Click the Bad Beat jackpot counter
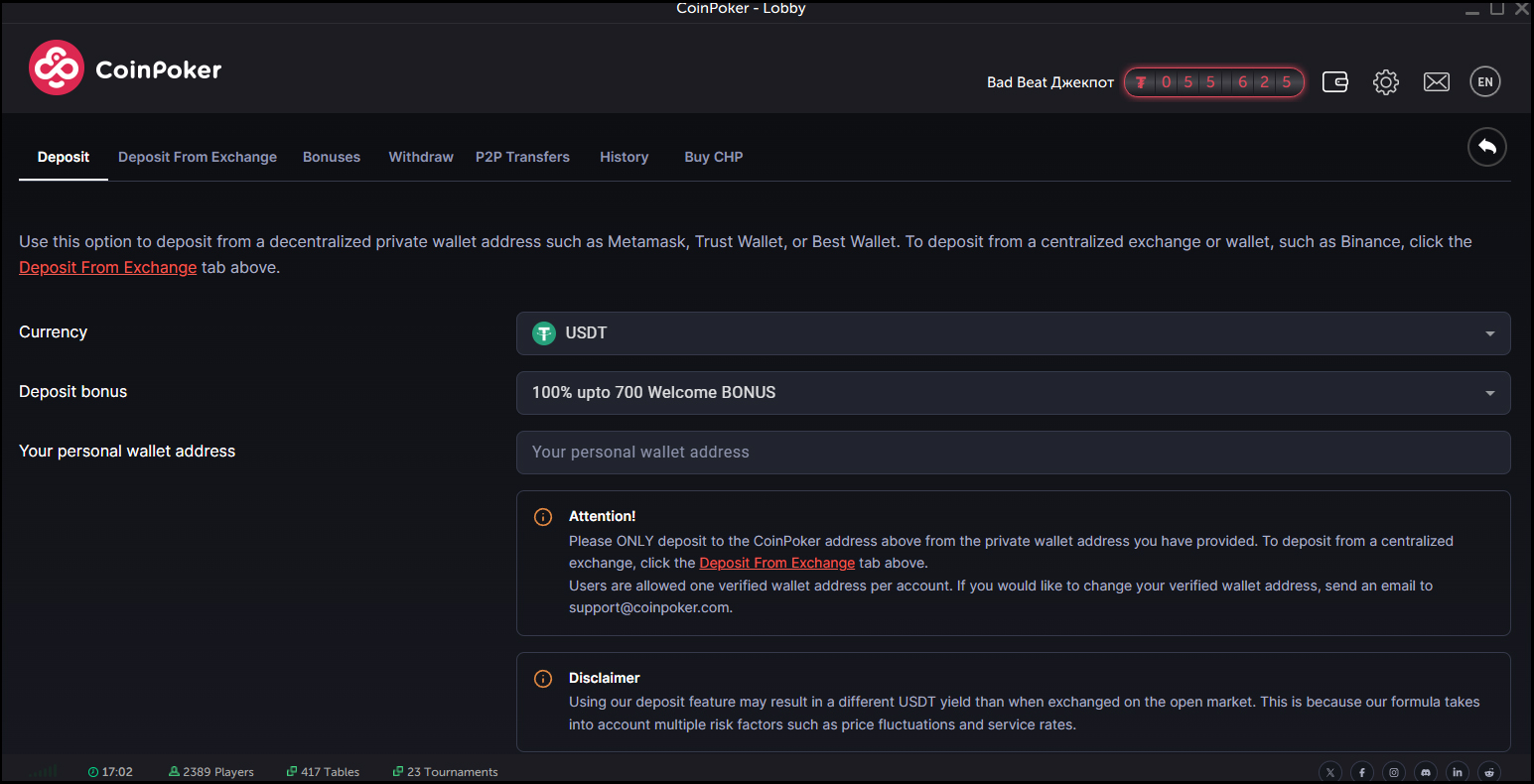 [x=1213, y=82]
